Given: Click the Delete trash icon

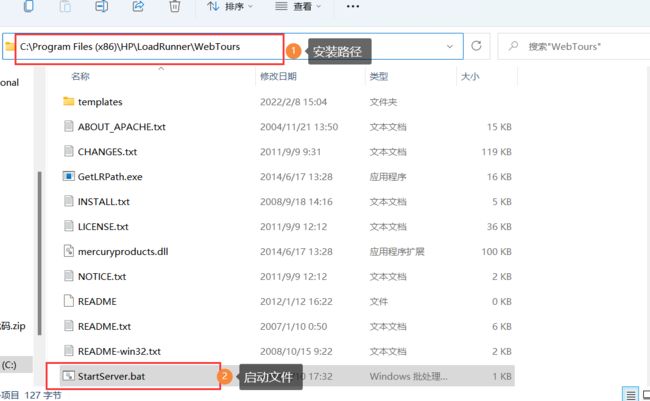Looking at the screenshot, I should 175,6.
